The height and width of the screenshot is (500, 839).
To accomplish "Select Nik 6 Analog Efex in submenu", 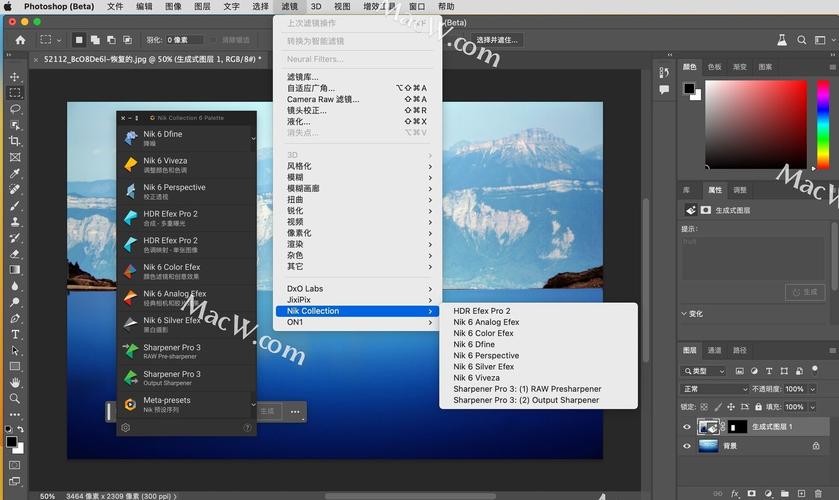I will point(538,322).
